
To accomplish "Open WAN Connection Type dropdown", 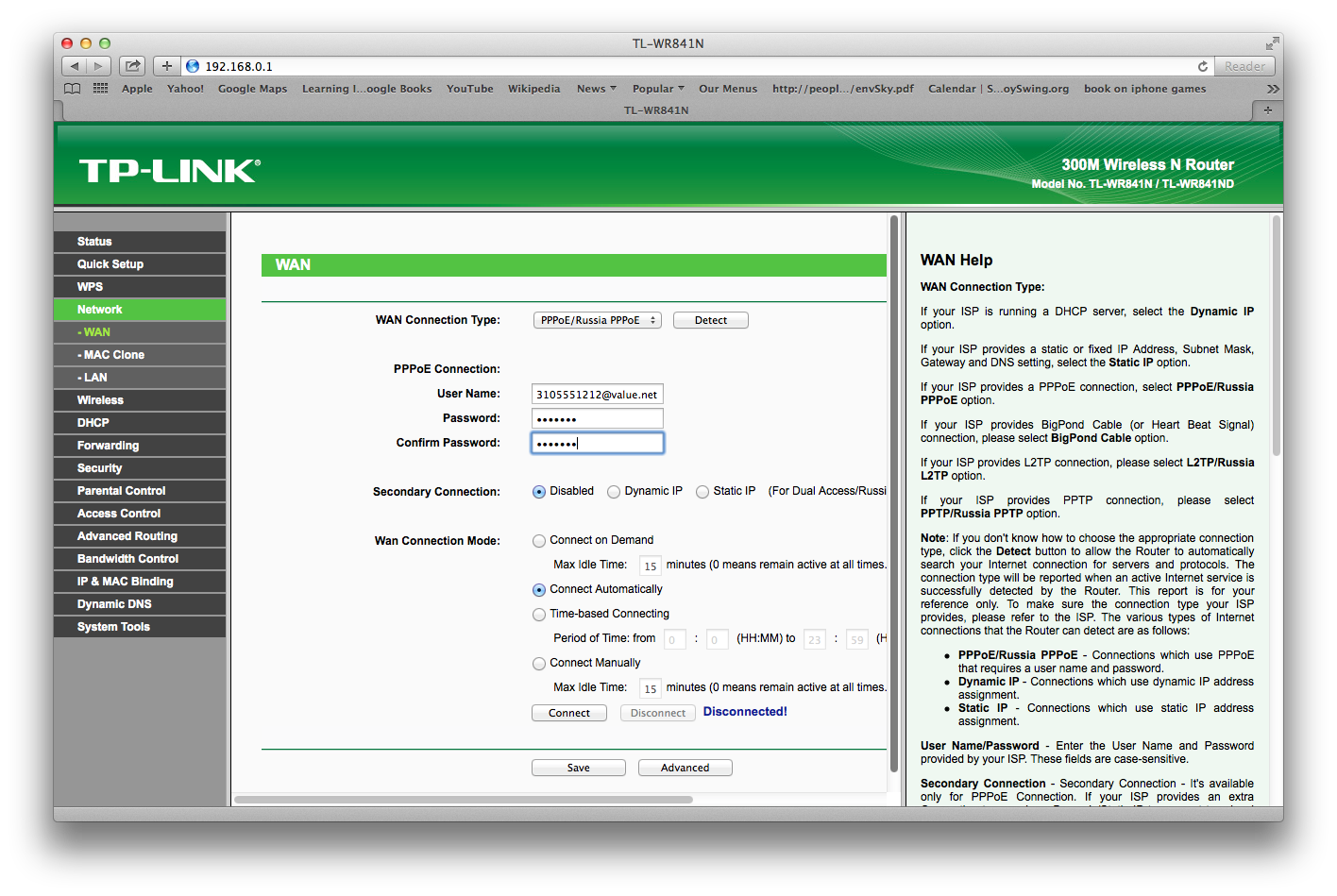I will tap(597, 320).
